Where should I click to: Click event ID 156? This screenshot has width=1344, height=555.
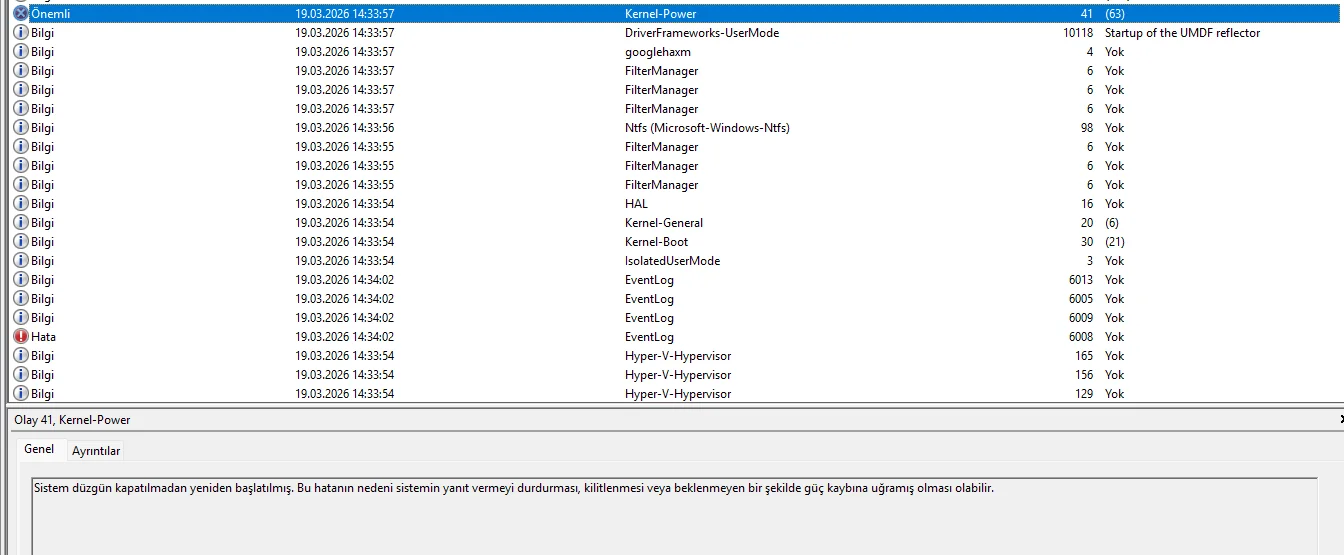(x=1084, y=375)
